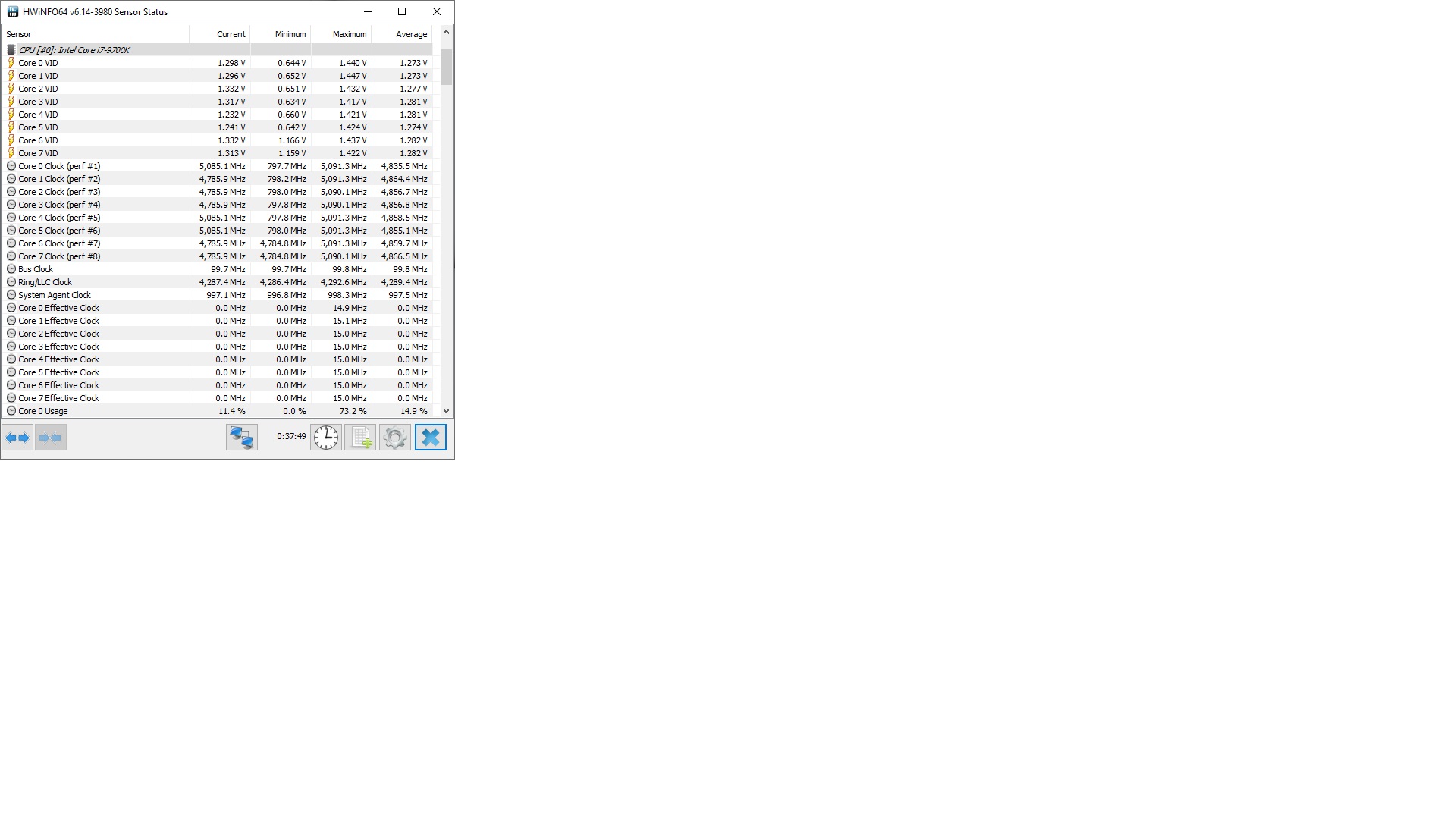This screenshot has width=1456, height=819.
Task: Select the System Agent Clock row
Action: [x=55, y=295]
